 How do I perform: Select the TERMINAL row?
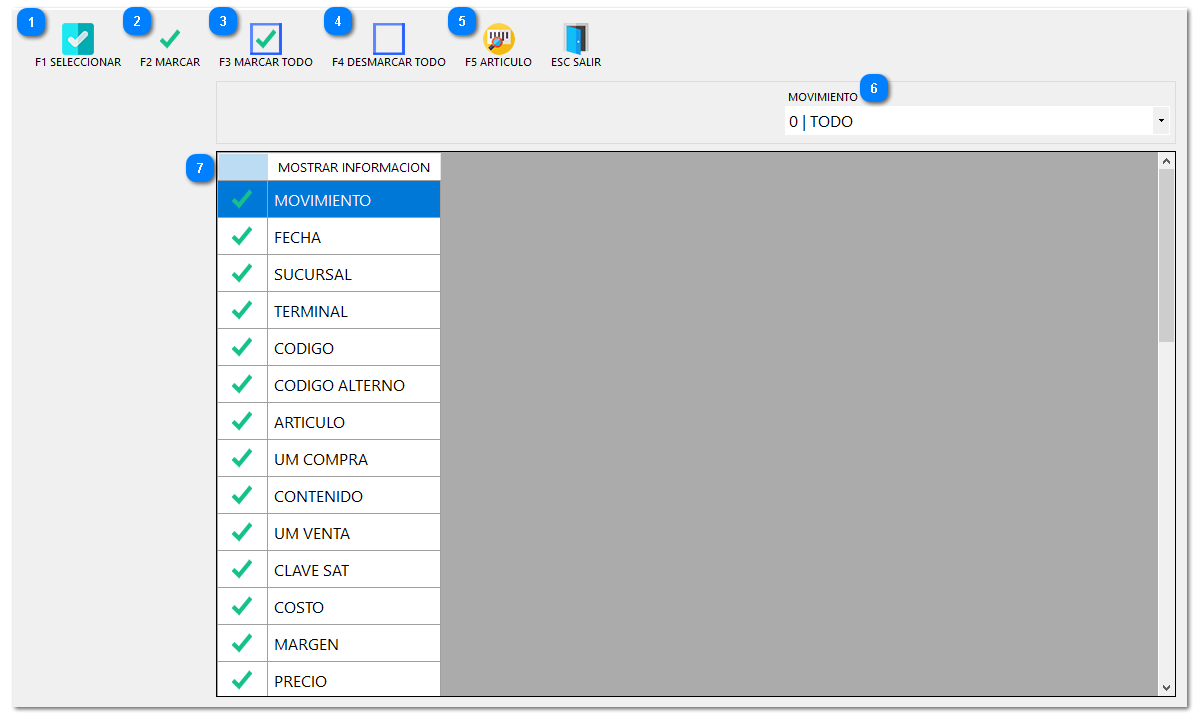click(x=353, y=311)
